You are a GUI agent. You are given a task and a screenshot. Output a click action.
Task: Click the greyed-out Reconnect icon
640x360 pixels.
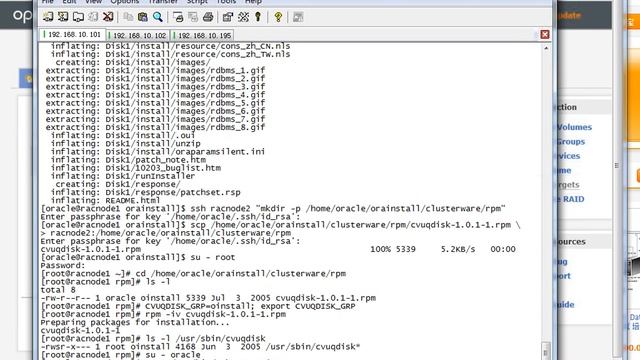coord(93,17)
